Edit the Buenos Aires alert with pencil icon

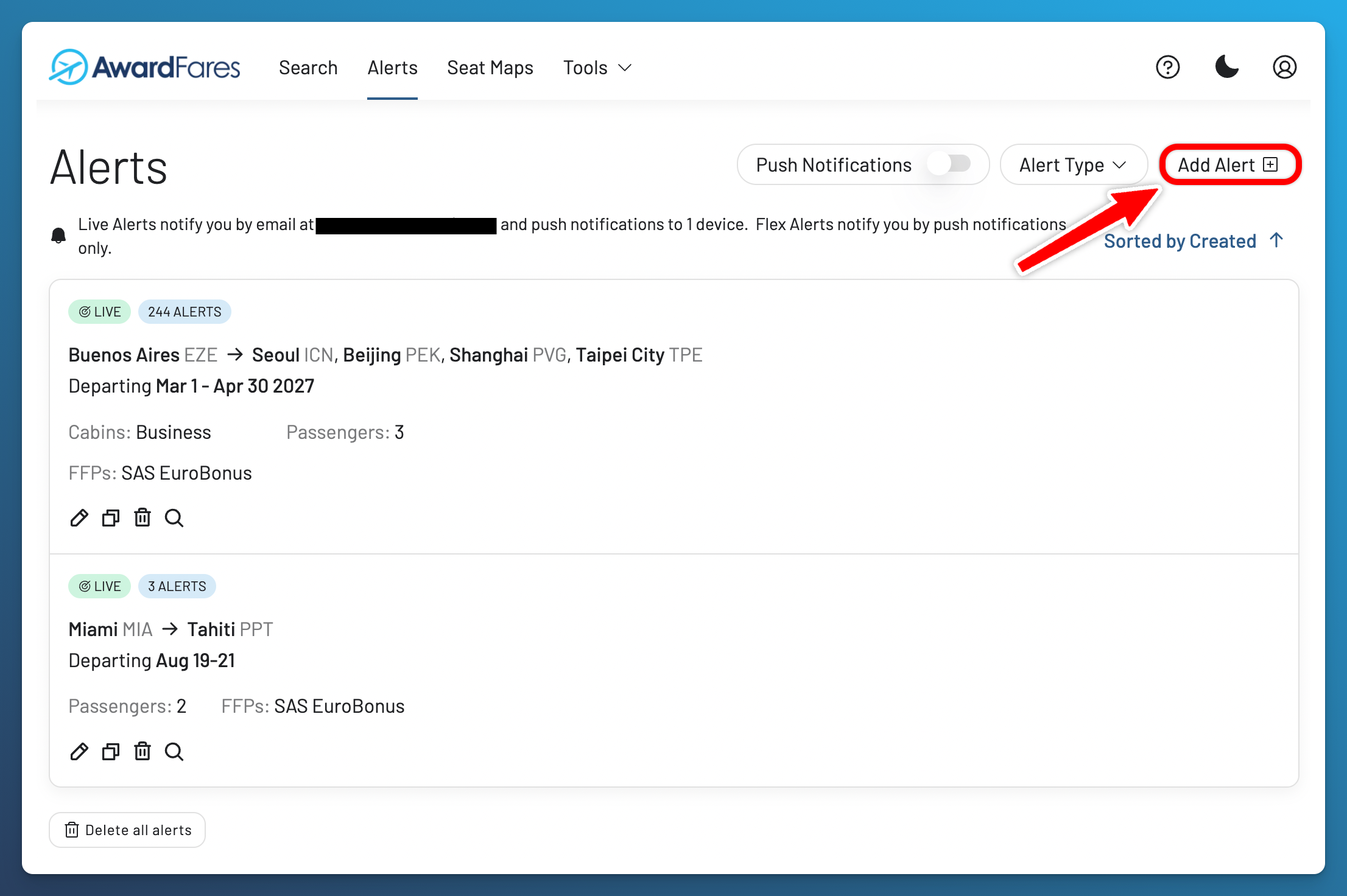point(79,518)
